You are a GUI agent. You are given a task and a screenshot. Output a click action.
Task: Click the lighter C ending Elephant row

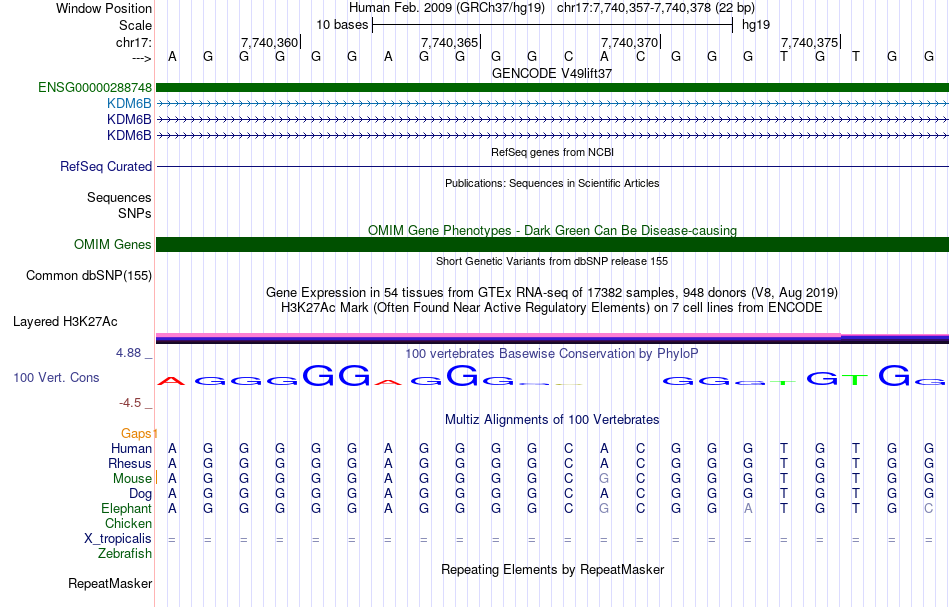point(928,508)
